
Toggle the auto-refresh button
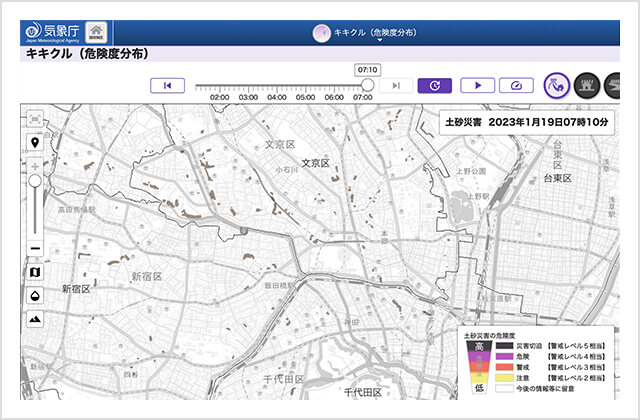[435, 86]
